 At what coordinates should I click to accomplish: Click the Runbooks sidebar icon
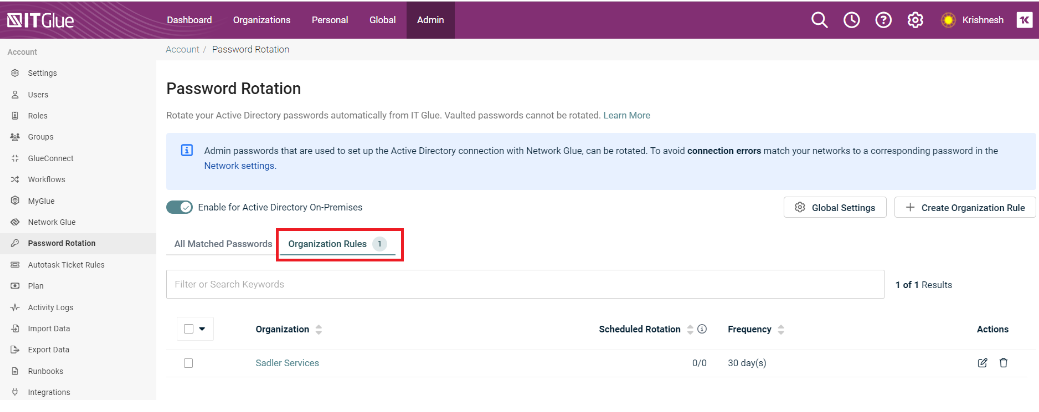[15, 371]
